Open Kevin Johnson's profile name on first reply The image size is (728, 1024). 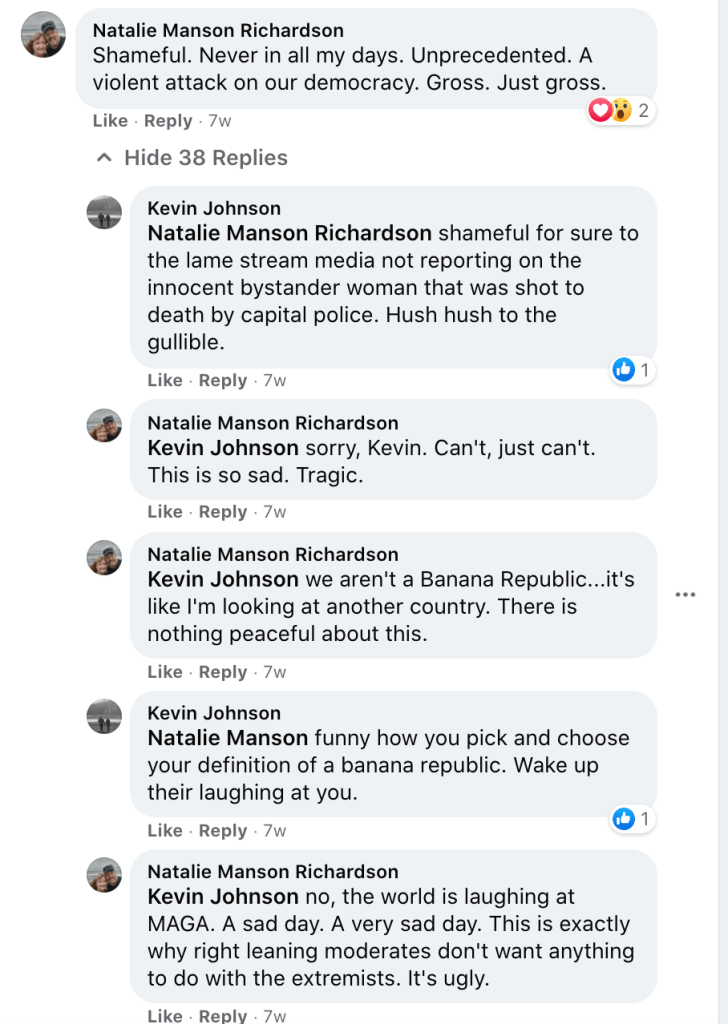(x=214, y=208)
